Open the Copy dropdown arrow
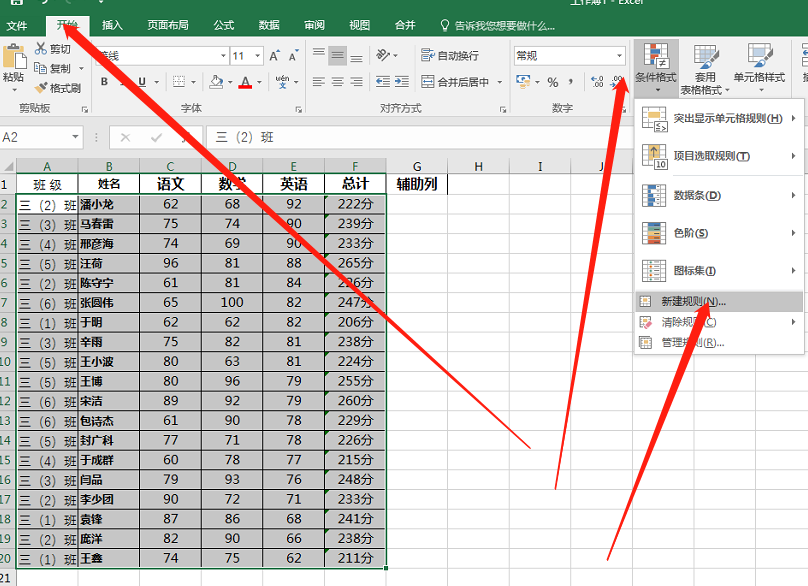 click(81, 68)
